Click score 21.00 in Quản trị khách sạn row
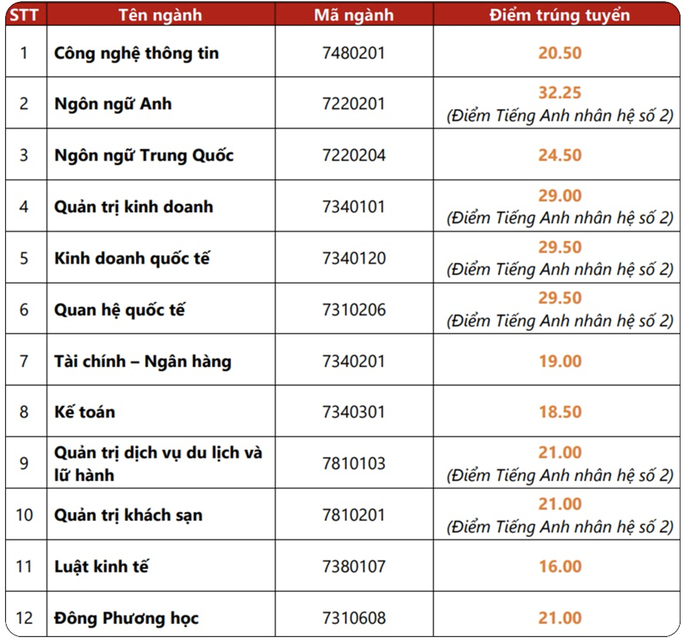684x640 pixels. click(x=560, y=504)
